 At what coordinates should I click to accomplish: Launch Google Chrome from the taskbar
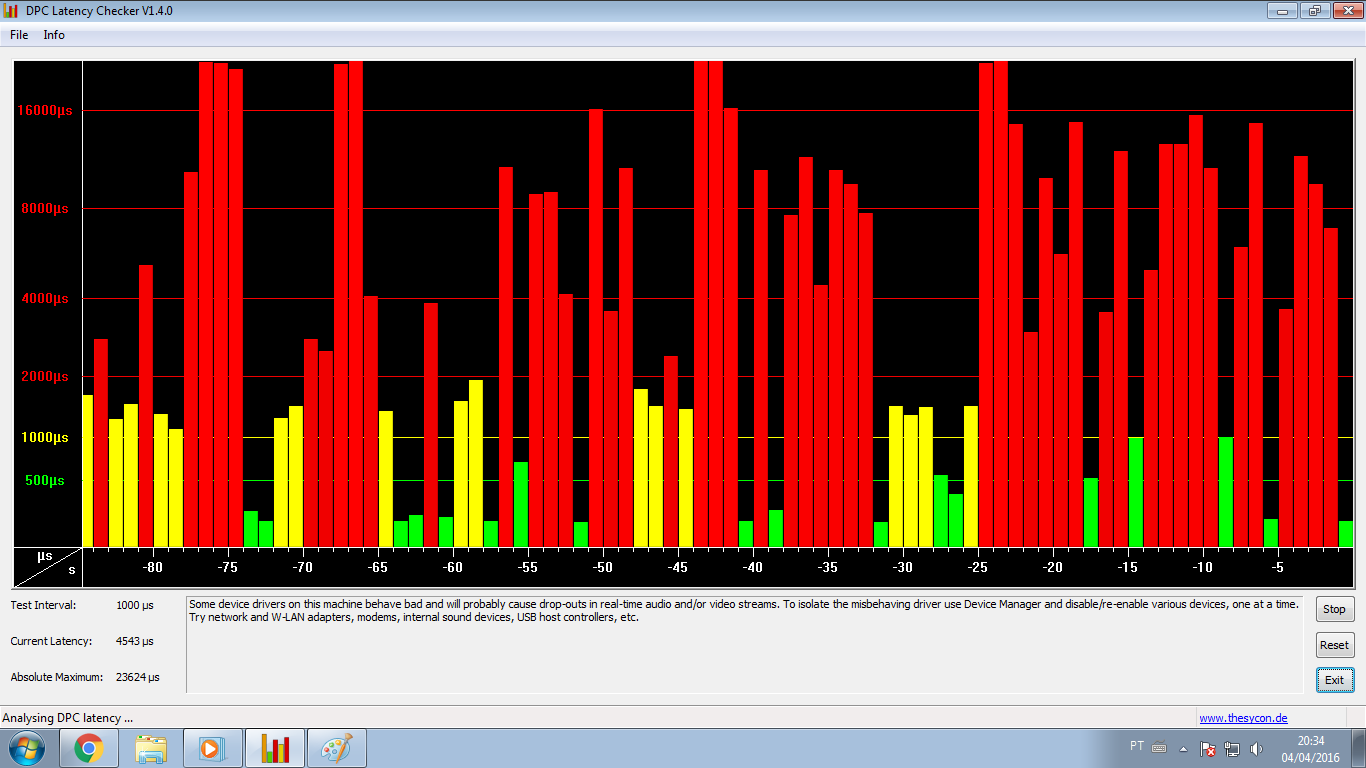coord(89,748)
